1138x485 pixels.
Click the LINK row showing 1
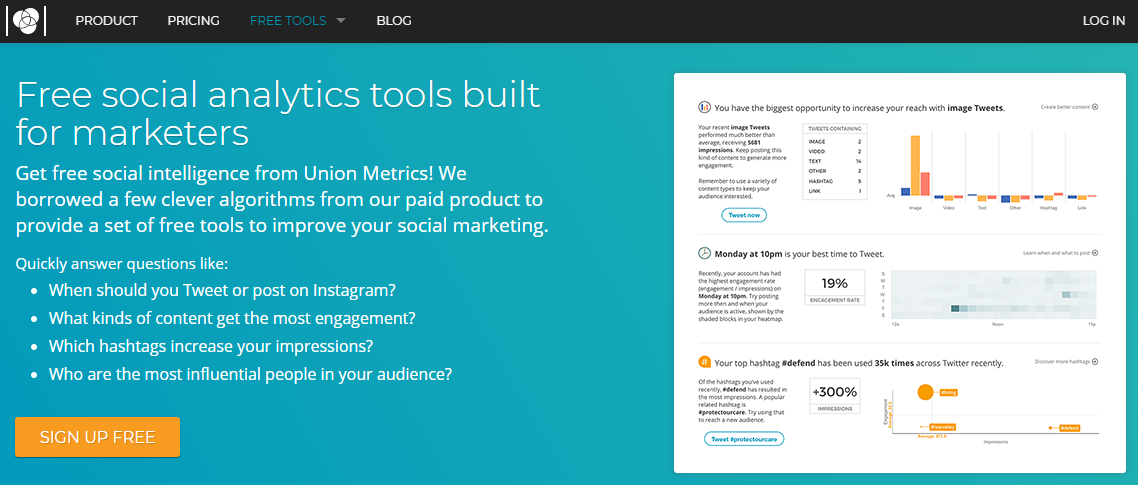pyautogui.click(x=835, y=191)
